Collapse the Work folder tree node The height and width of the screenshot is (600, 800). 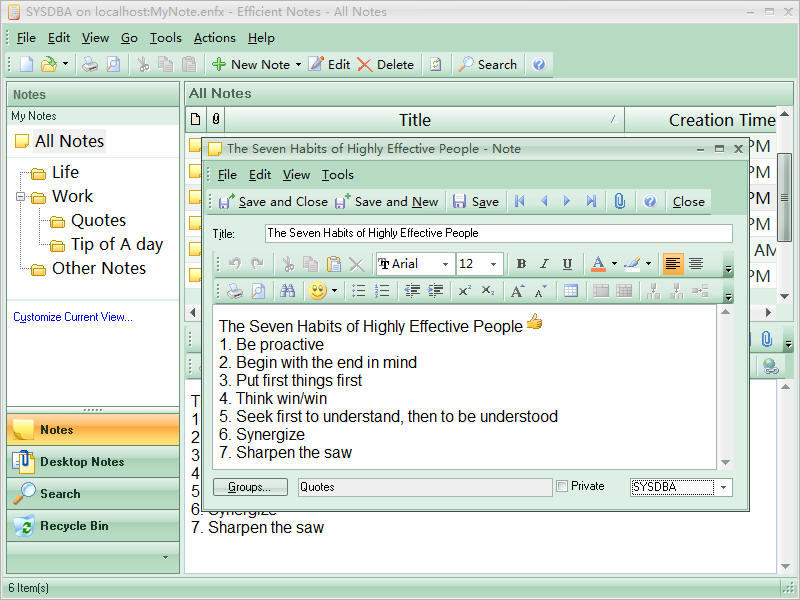(20, 196)
